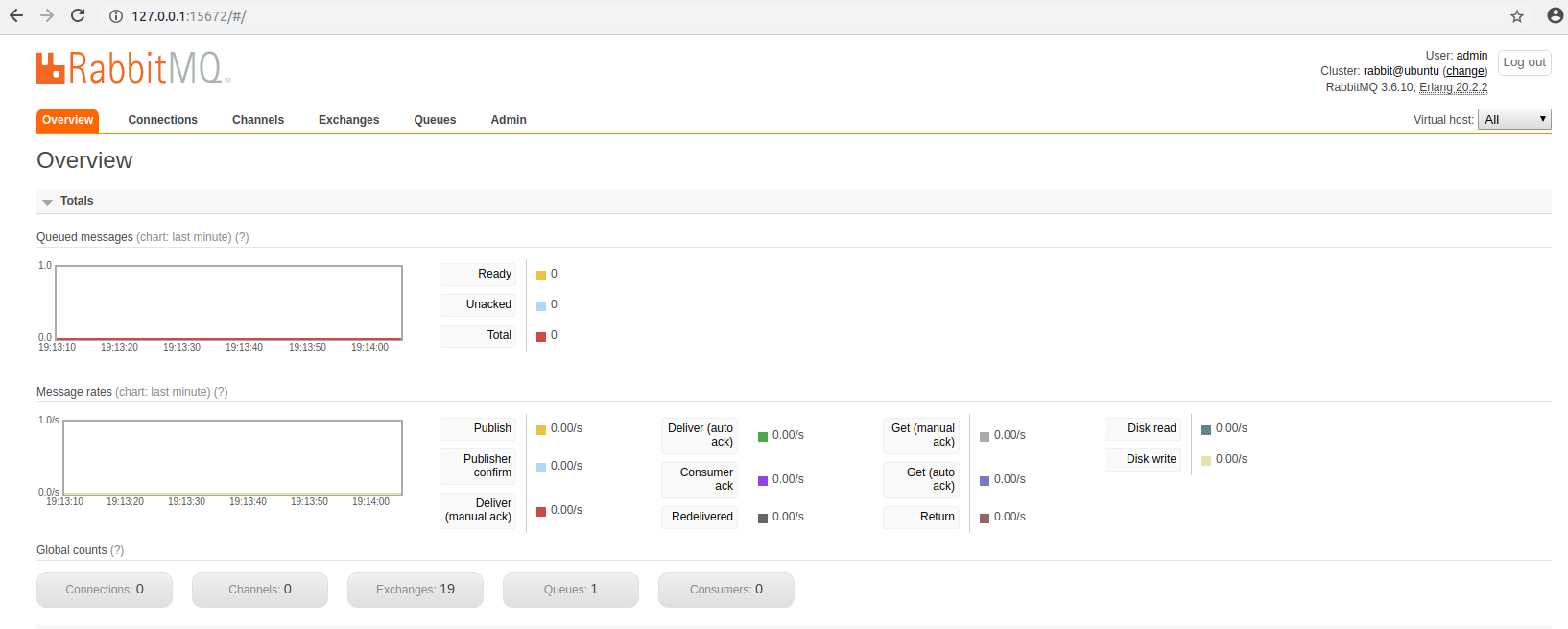
Task: Open help (?) for Queued messages
Action: [242, 237]
